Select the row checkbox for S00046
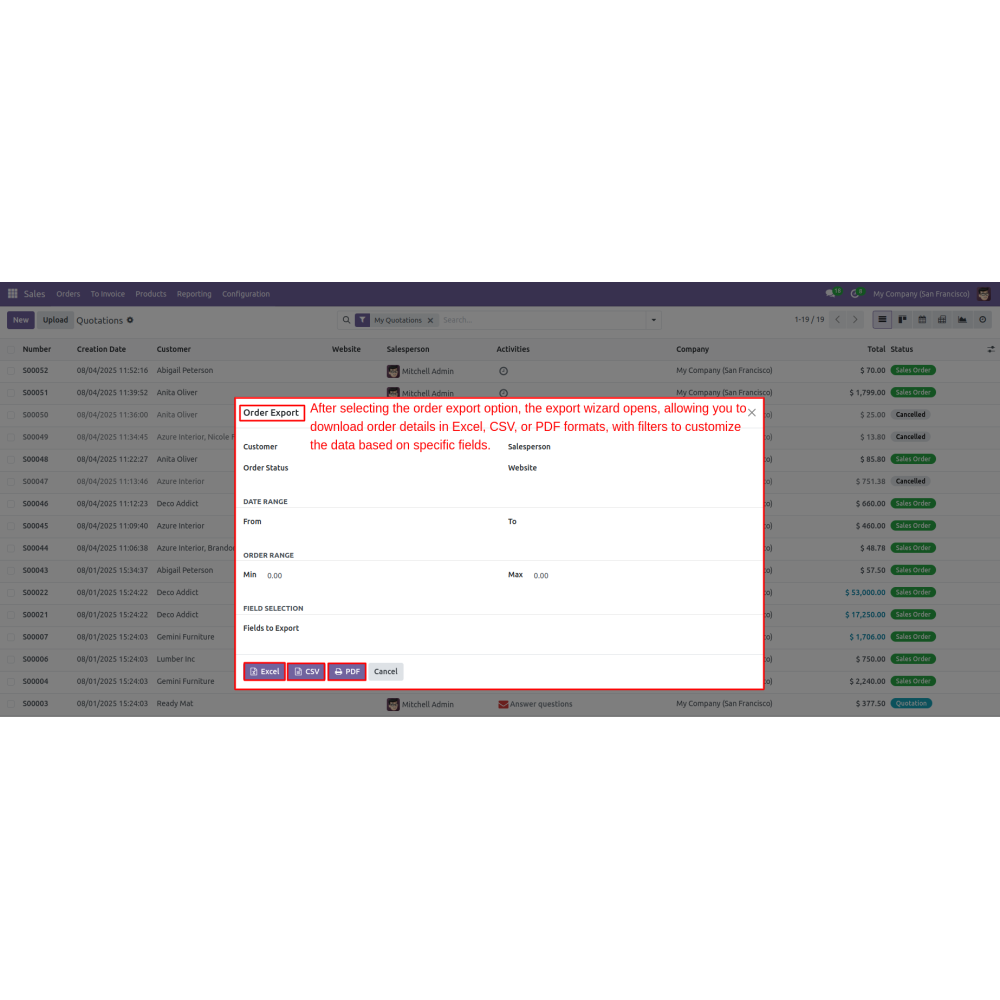Viewport: 1000px width, 1000px height. [x=11, y=504]
